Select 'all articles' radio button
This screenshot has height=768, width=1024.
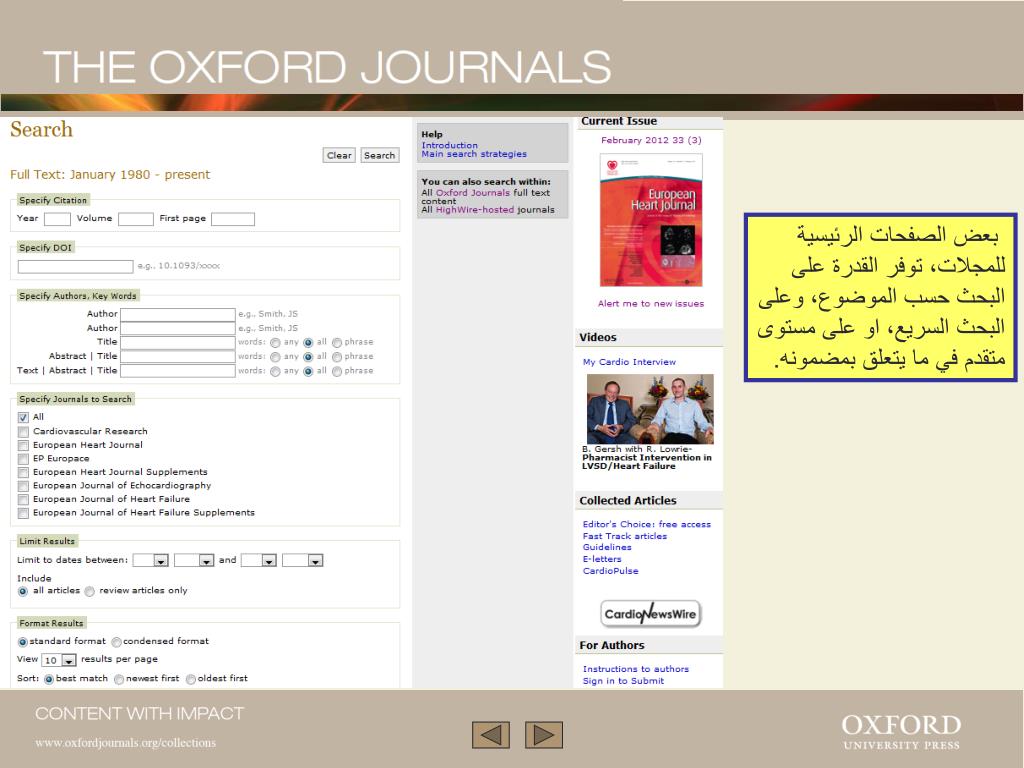pyautogui.click(x=23, y=591)
